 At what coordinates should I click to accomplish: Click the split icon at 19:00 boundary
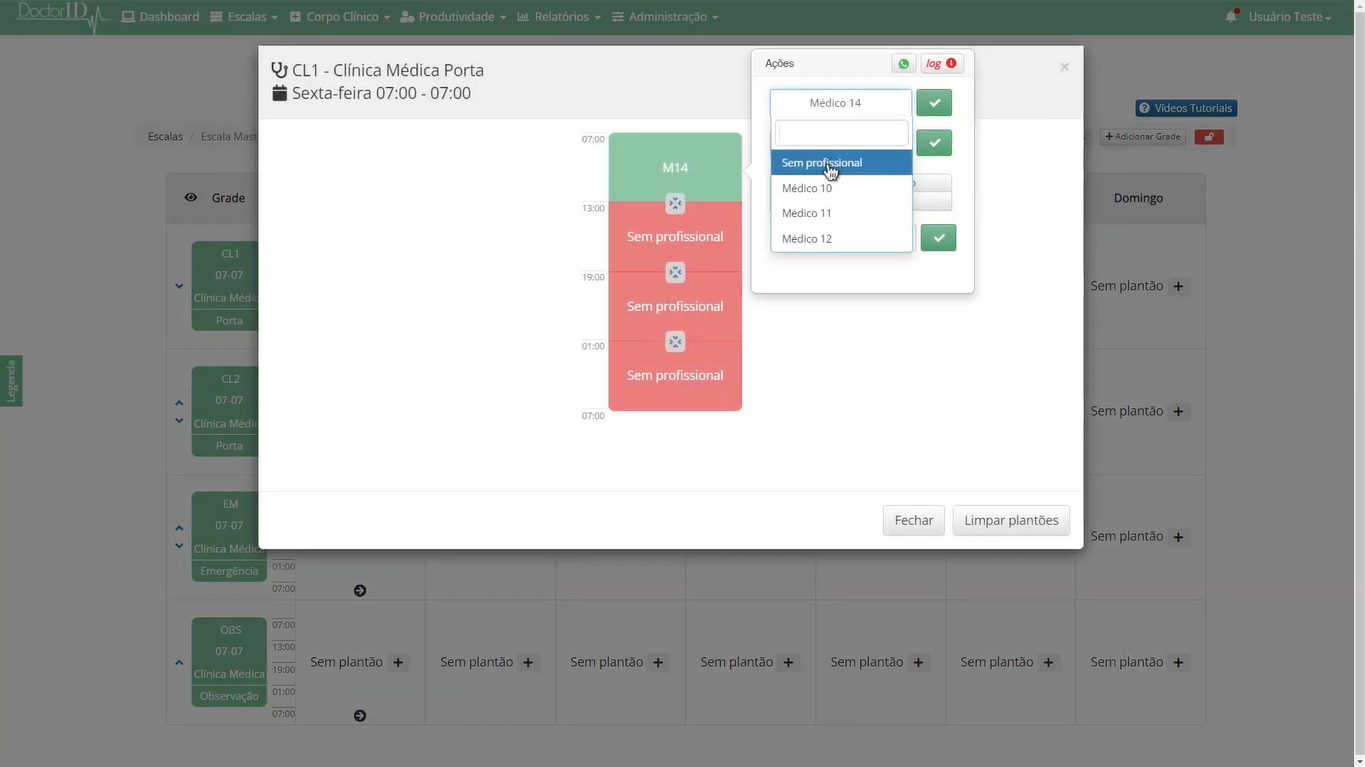(x=675, y=273)
